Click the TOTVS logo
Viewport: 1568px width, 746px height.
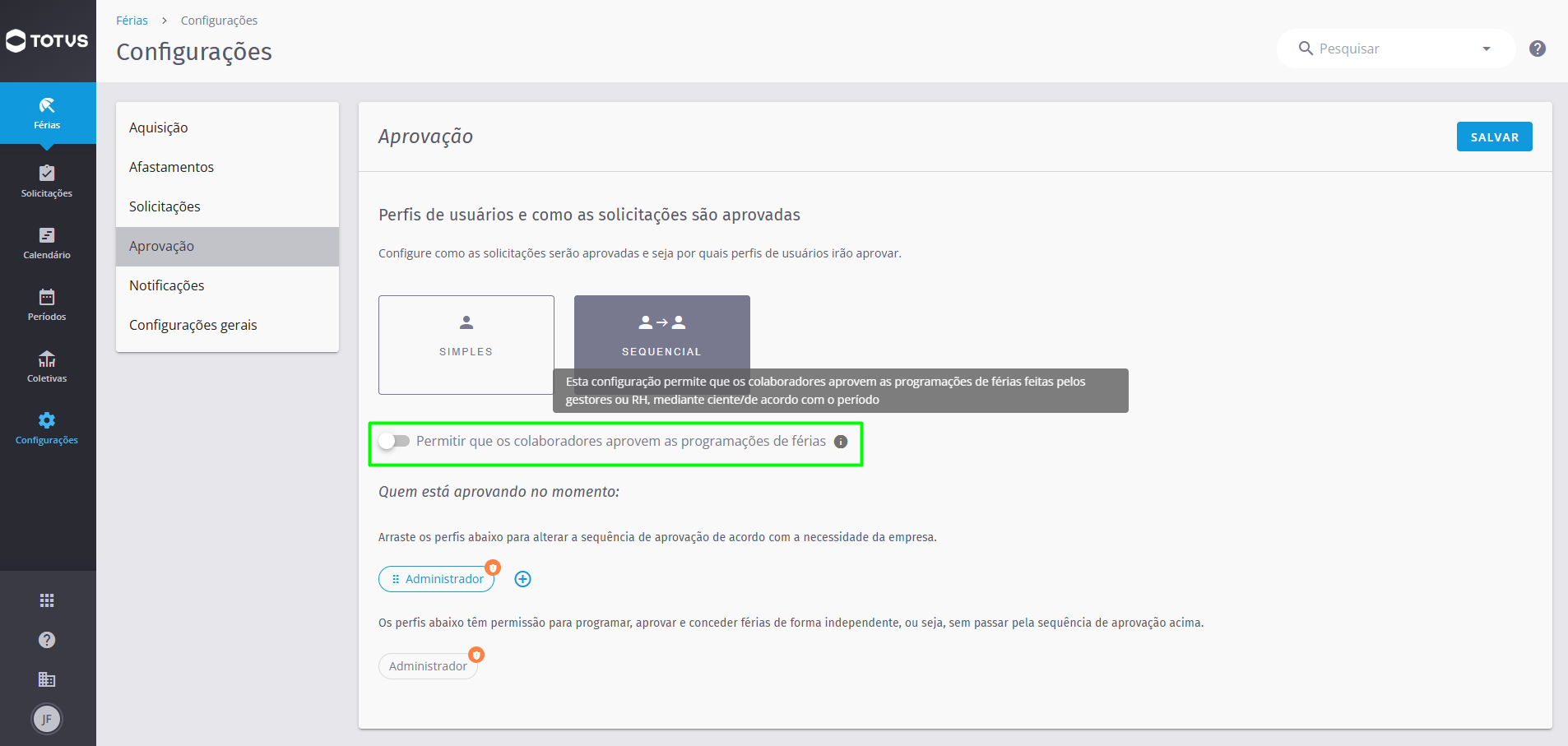(47, 40)
